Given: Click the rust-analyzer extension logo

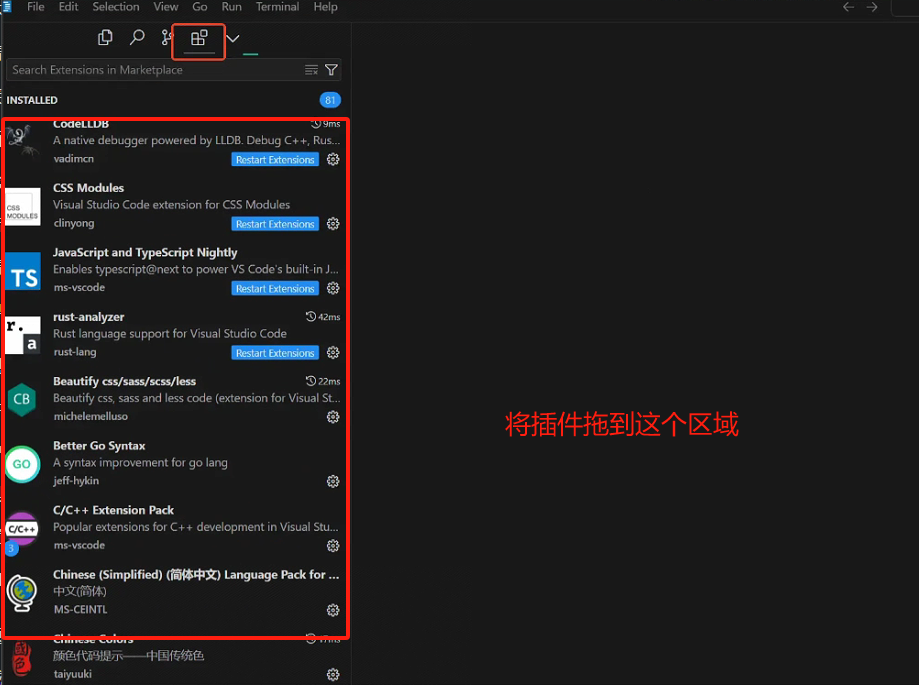Looking at the screenshot, I should (23, 335).
